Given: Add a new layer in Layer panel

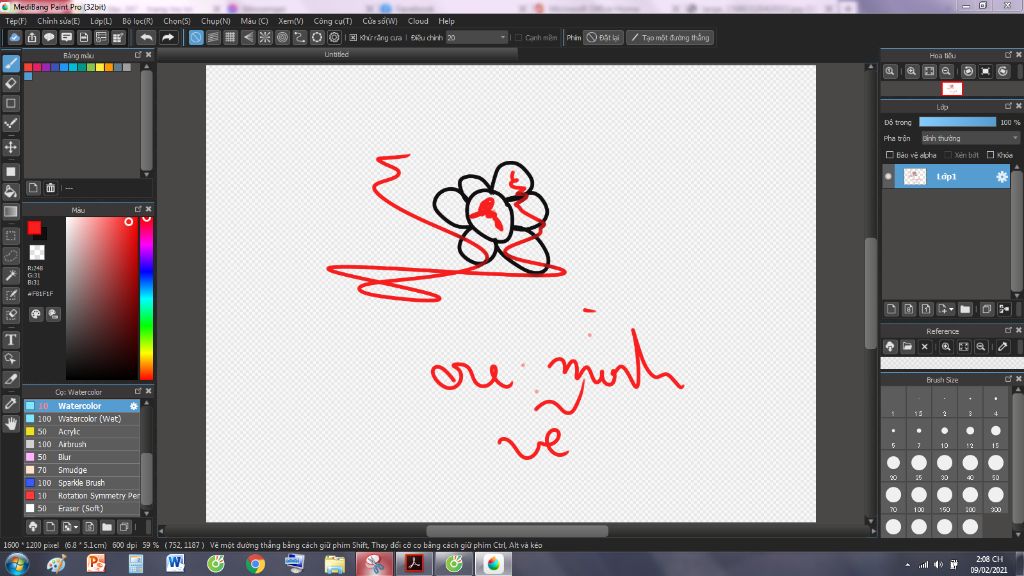Looking at the screenshot, I should [891, 309].
